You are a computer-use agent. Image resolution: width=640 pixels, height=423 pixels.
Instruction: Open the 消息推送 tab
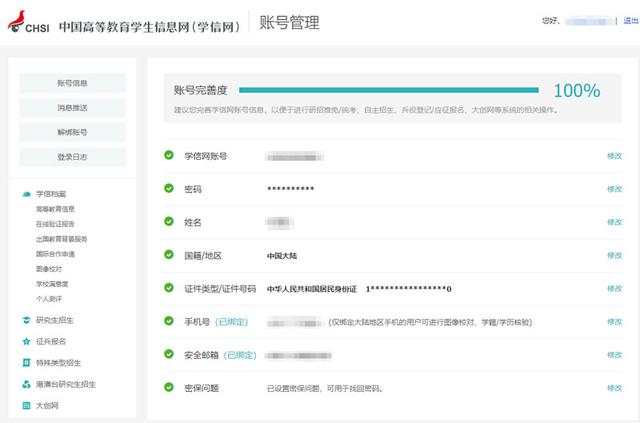pyautogui.click(x=72, y=108)
